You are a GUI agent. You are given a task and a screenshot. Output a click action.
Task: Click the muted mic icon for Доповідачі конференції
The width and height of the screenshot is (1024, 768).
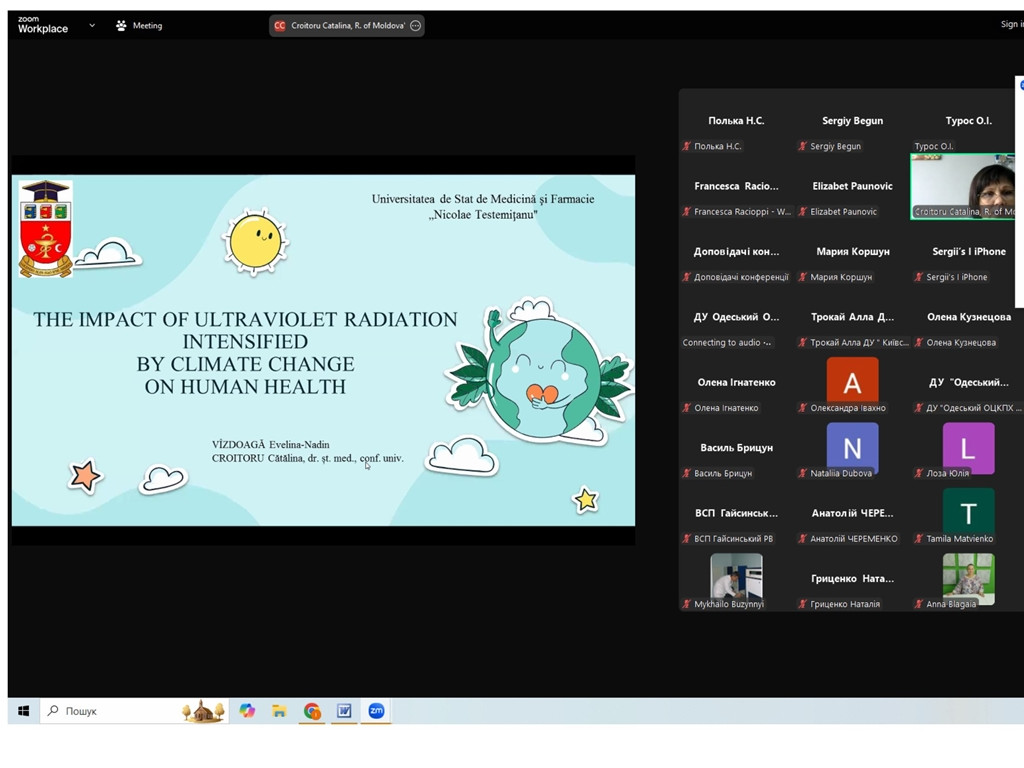pos(686,277)
